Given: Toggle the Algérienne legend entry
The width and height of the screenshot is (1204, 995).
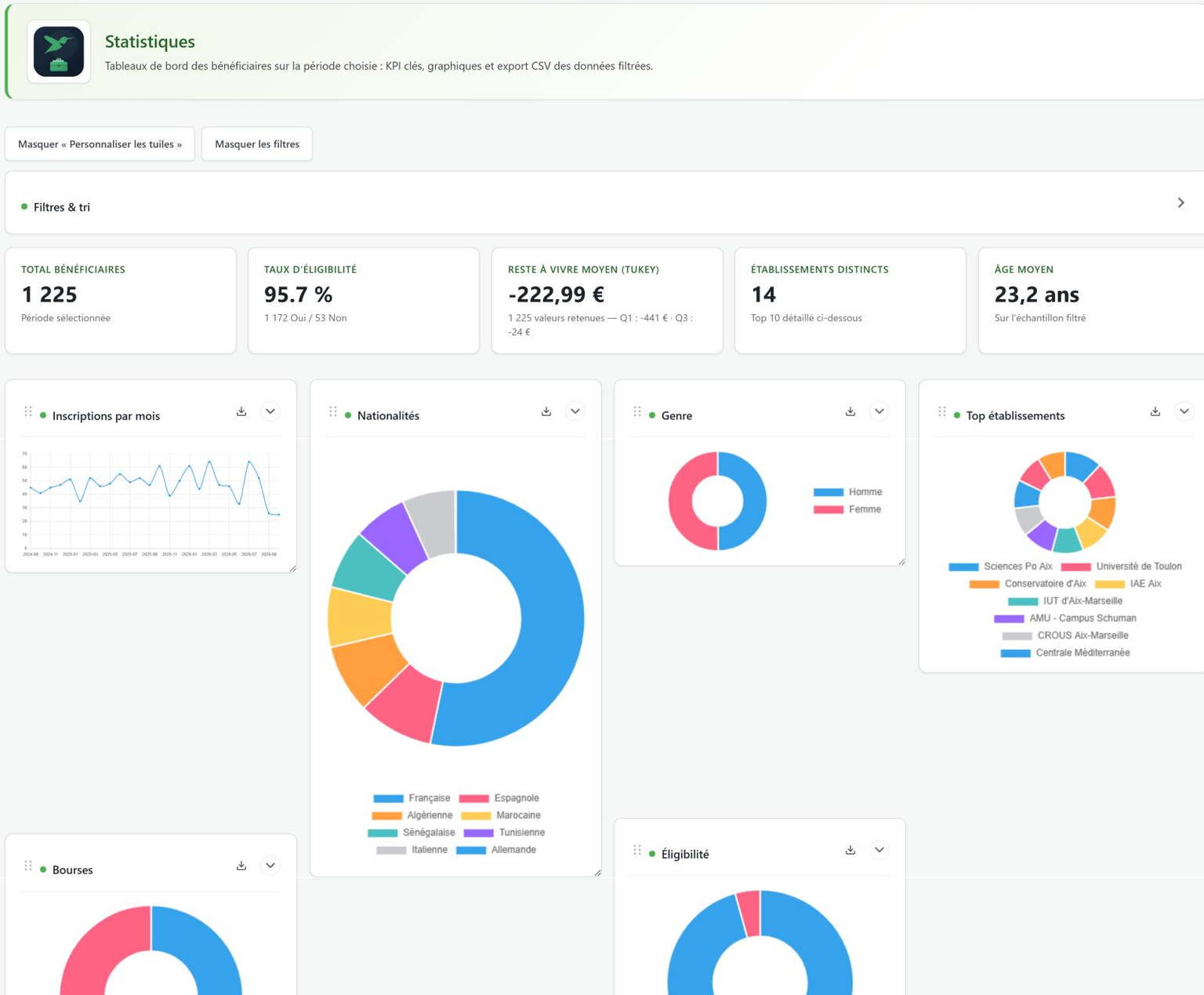Looking at the screenshot, I should [x=412, y=816].
